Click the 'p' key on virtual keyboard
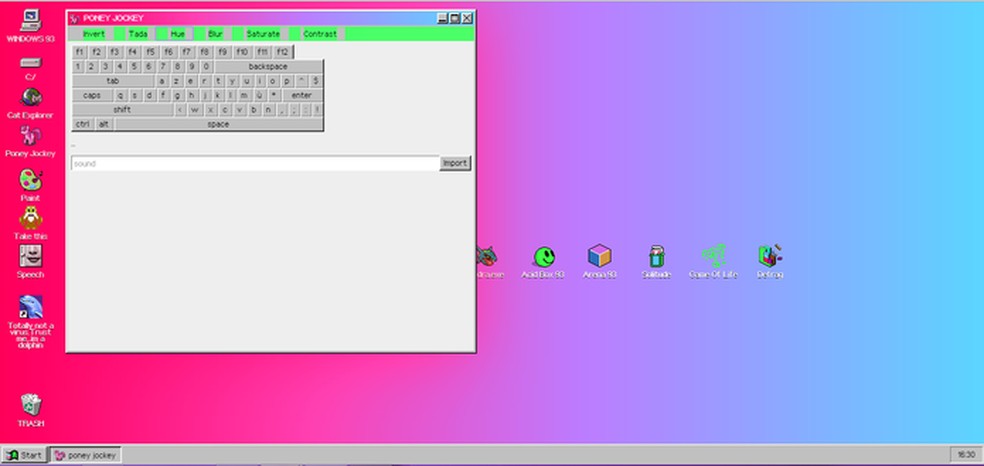The width and height of the screenshot is (984, 466). [x=287, y=81]
